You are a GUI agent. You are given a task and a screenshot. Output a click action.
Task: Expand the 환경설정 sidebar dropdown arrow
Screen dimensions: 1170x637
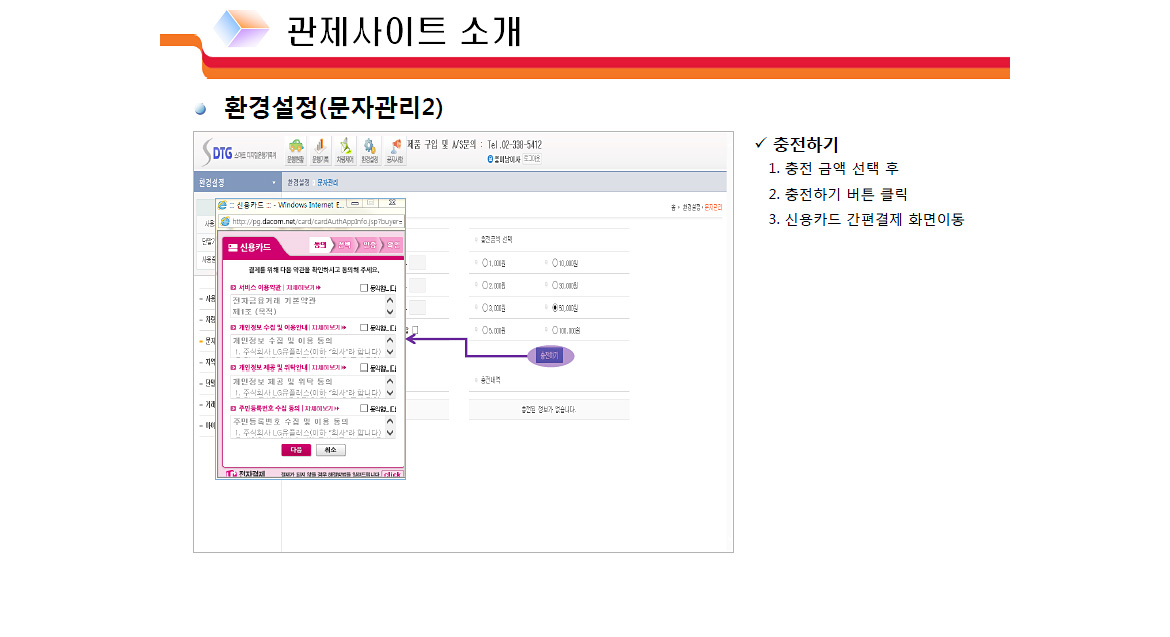(274, 183)
